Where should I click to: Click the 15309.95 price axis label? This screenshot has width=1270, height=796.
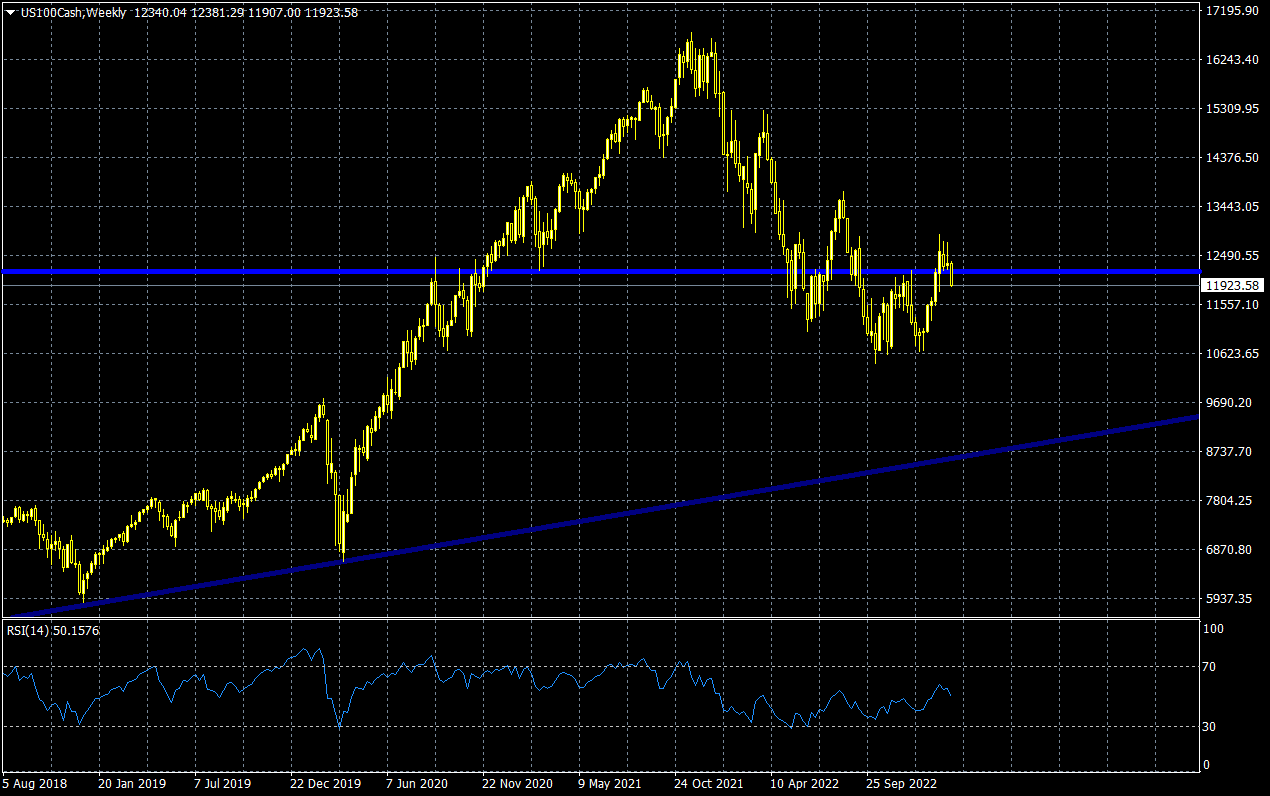(1231, 109)
